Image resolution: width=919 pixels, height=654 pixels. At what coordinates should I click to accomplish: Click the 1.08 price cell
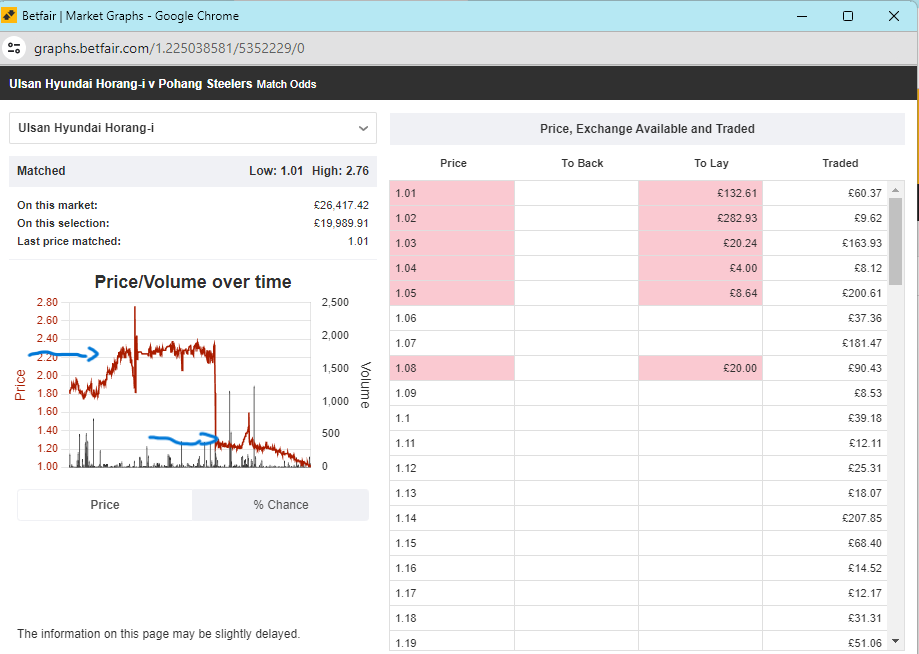click(x=452, y=368)
